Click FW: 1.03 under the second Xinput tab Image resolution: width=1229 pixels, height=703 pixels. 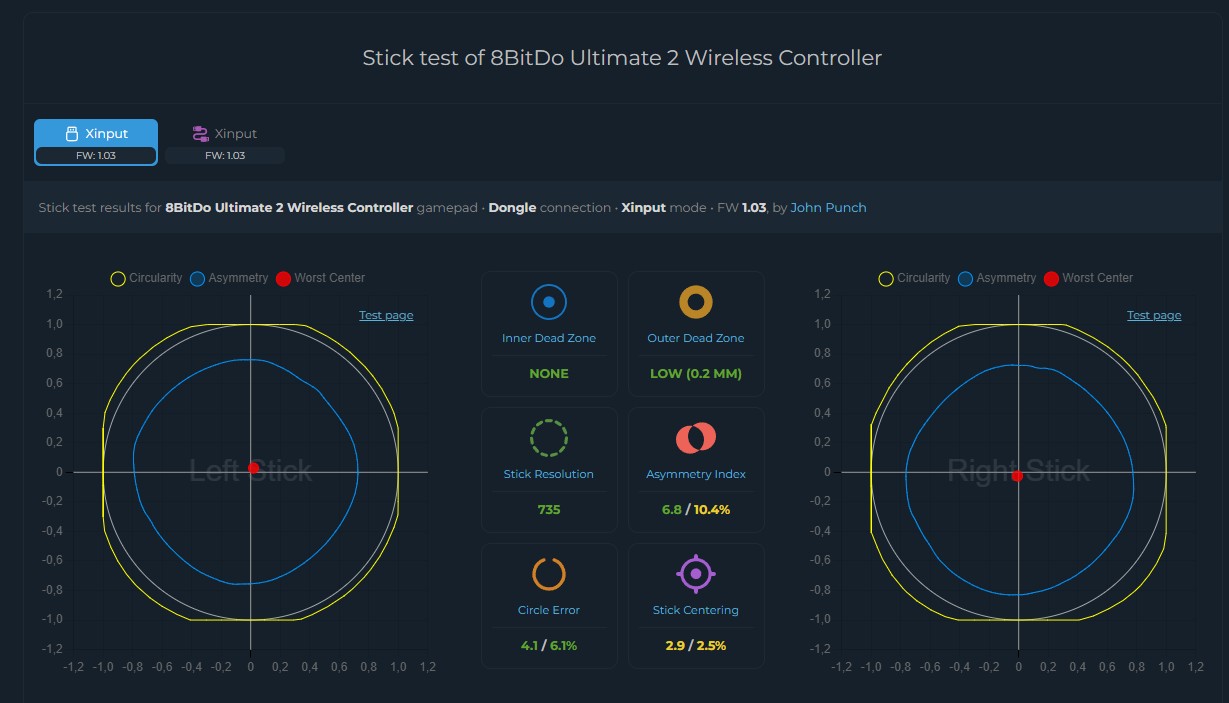point(225,156)
